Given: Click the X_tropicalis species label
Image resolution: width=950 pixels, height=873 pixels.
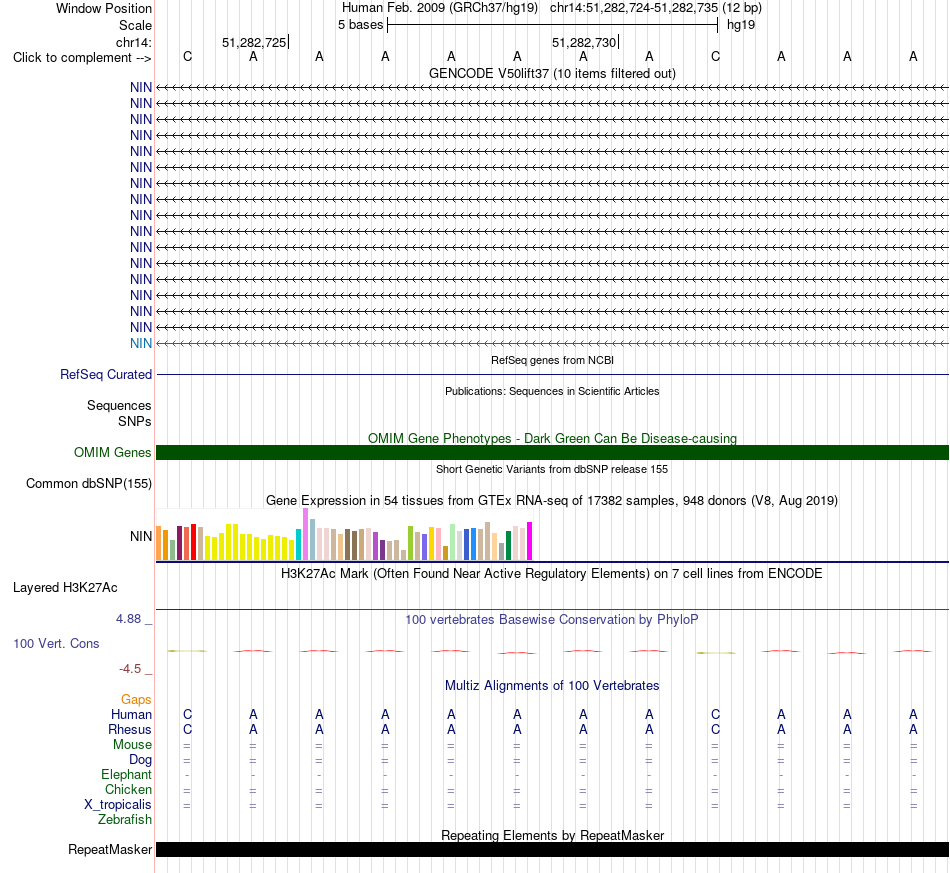Looking at the screenshot, I should (x=118, y=805).
